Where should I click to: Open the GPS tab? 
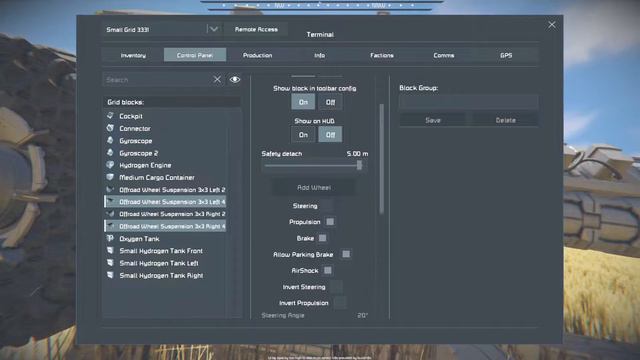click(x=506, y=55)
